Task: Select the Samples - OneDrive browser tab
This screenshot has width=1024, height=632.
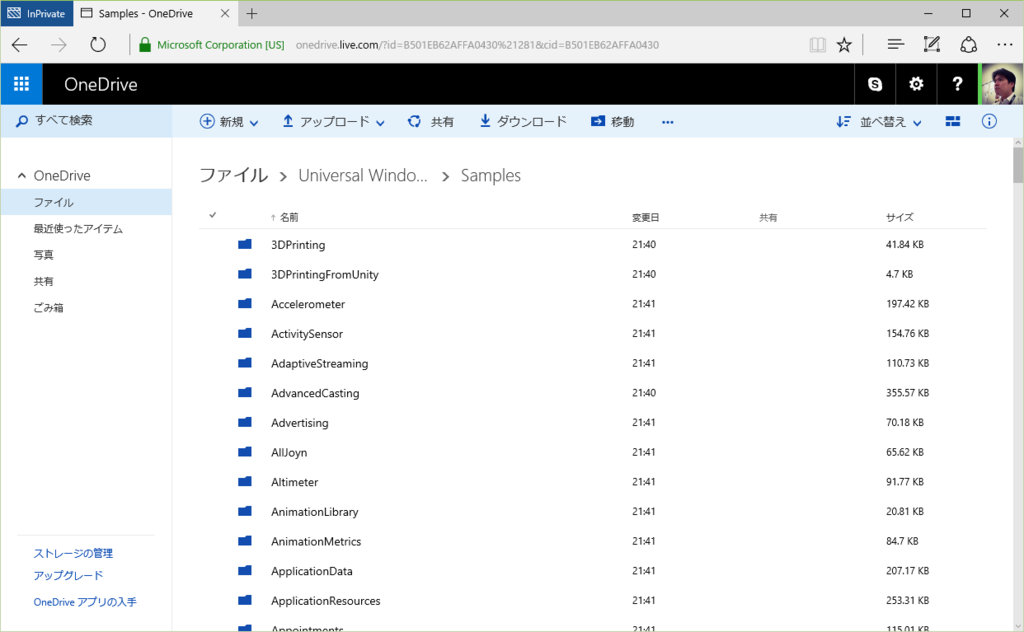Action: [155, 13]
